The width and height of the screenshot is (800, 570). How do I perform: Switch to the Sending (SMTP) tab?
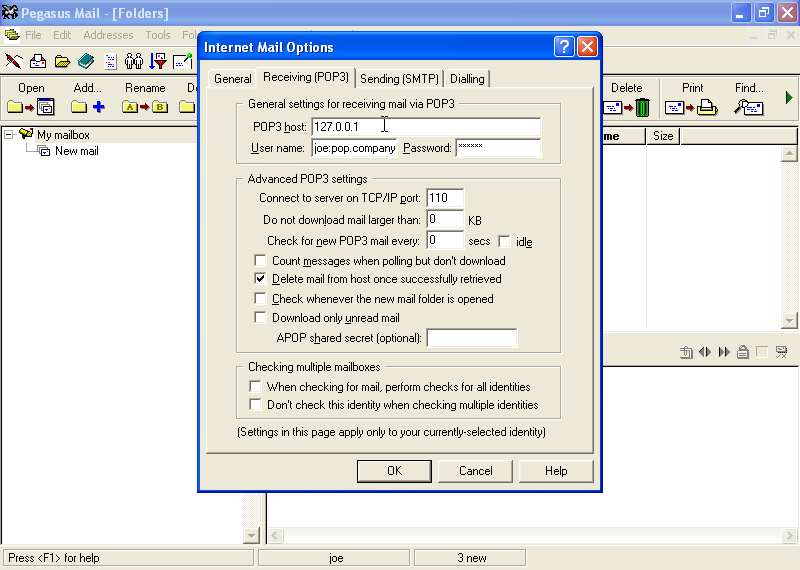coord(399,79)
